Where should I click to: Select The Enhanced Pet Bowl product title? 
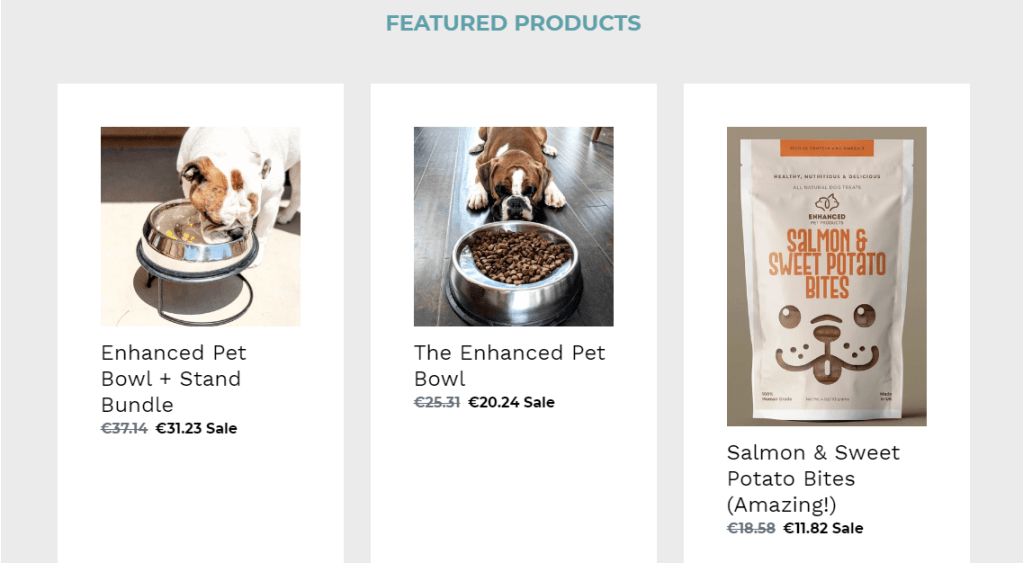coord(509,365)
